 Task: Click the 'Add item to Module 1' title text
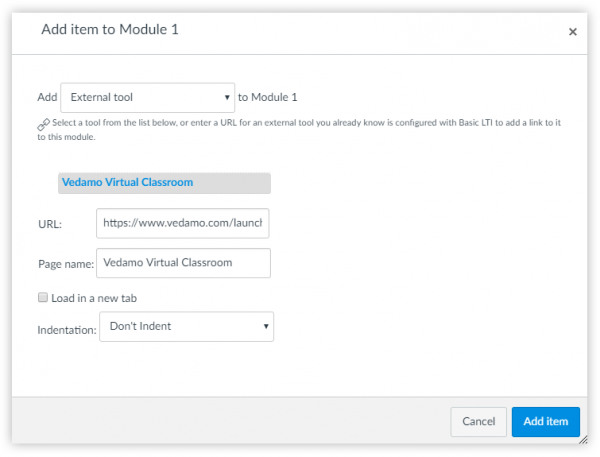tap(110, 29)
